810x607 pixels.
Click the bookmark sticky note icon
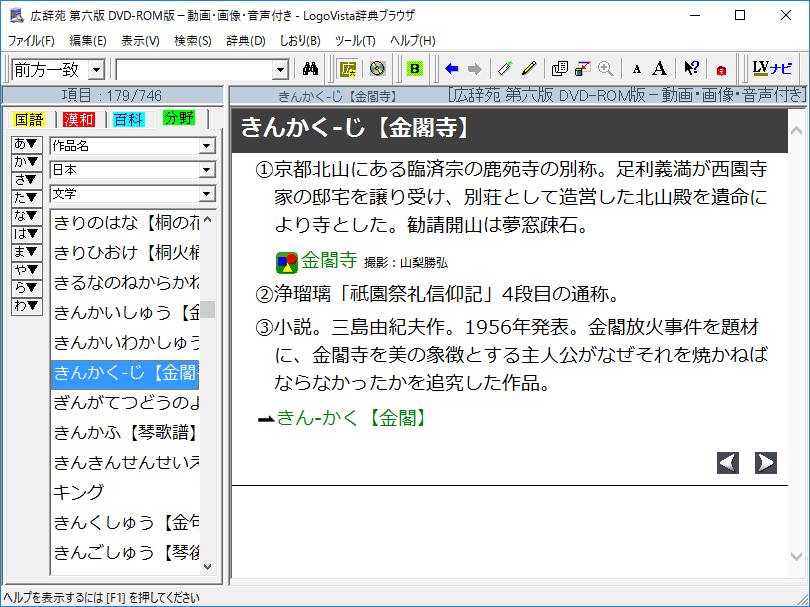[583, 69]
